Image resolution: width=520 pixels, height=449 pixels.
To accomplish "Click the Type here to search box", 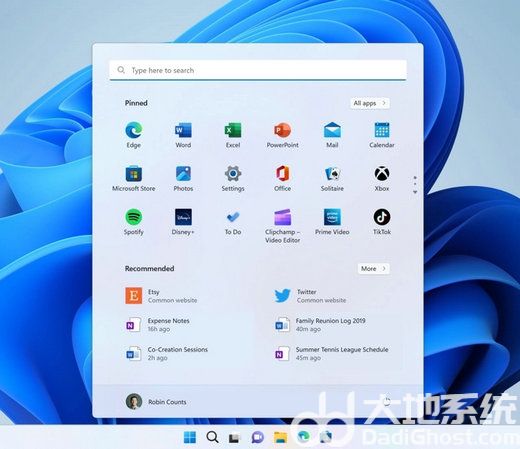I will [x=258, y=70].
